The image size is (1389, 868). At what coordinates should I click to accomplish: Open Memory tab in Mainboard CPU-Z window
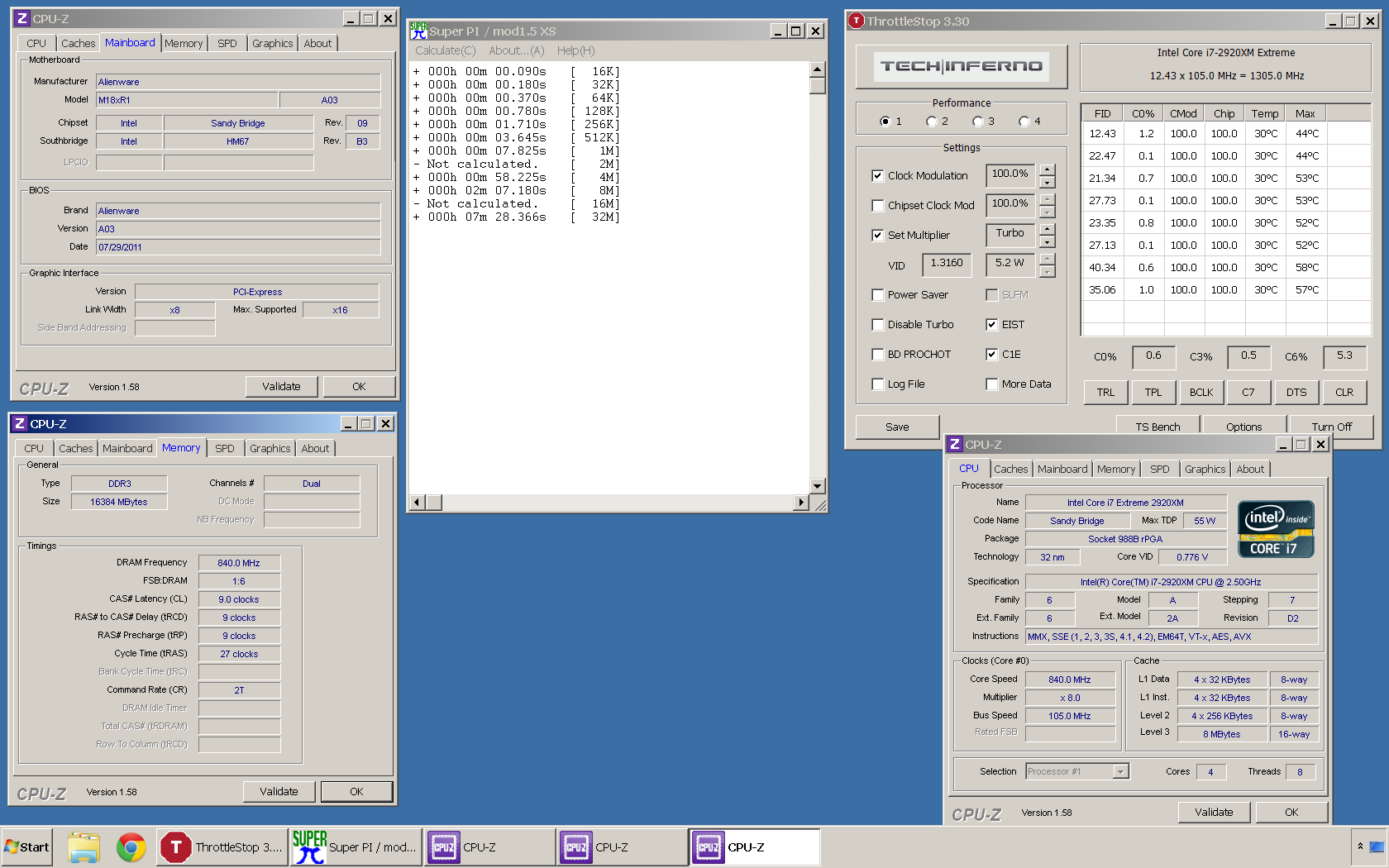tap(184, 43)
